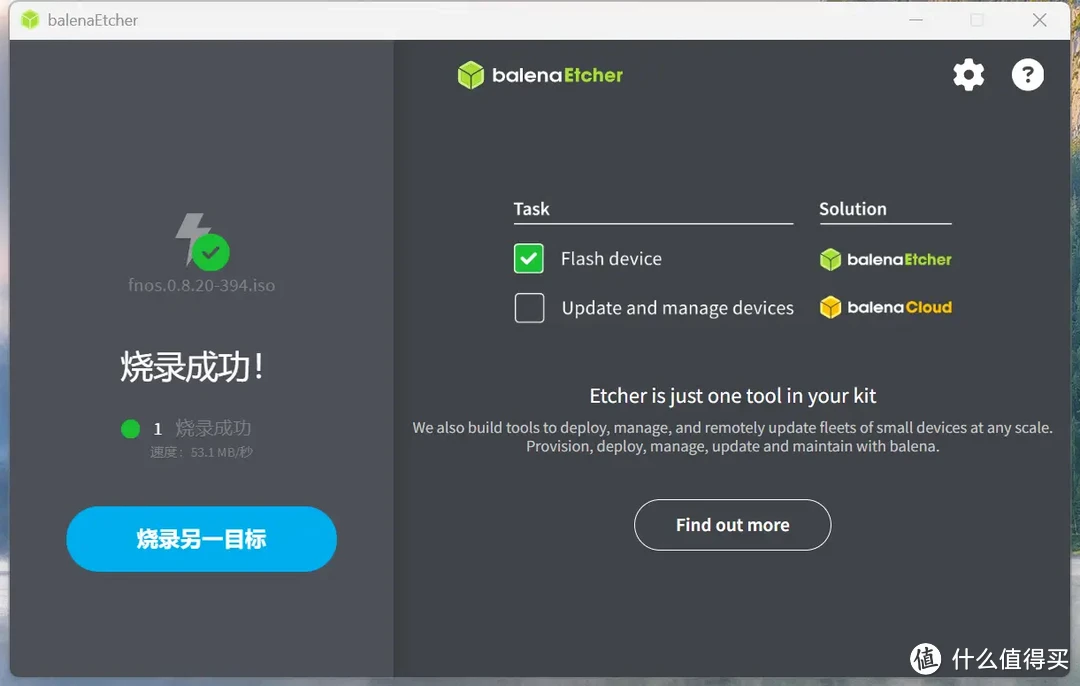This screenshot has height=686, width=1080.
Task: Click the green status dot indicator
Action: 130,429
